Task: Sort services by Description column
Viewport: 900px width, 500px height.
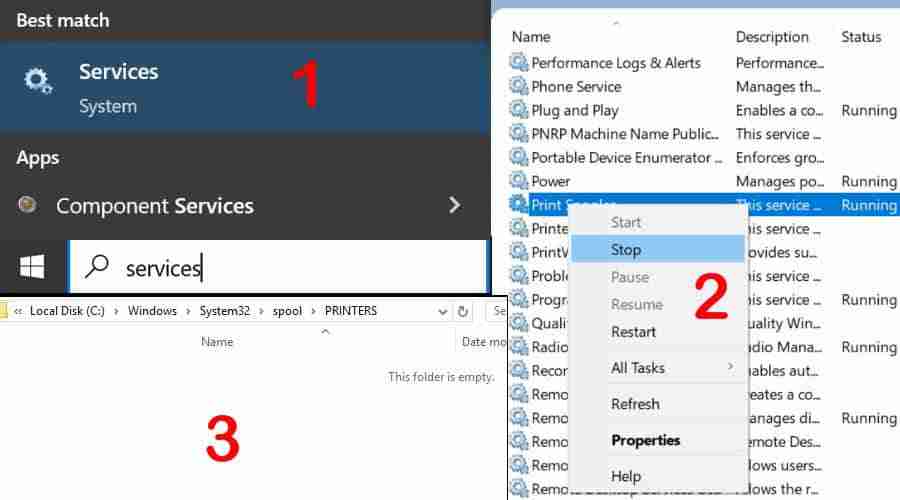Action: [x=772, y=37]
